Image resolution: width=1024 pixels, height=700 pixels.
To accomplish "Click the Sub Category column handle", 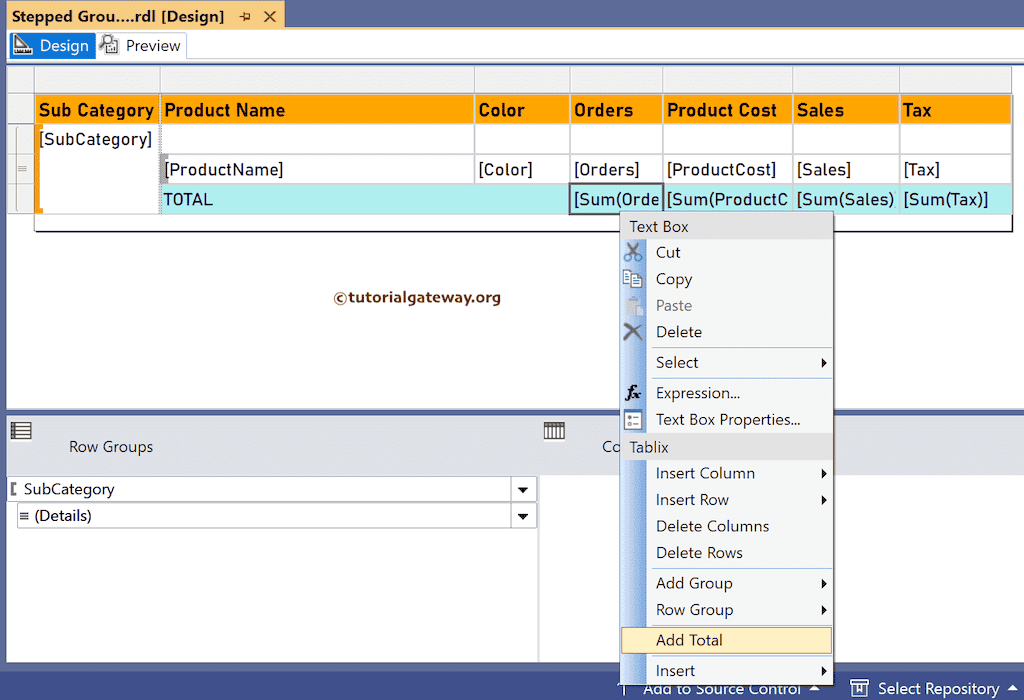I will click(97, 80).
